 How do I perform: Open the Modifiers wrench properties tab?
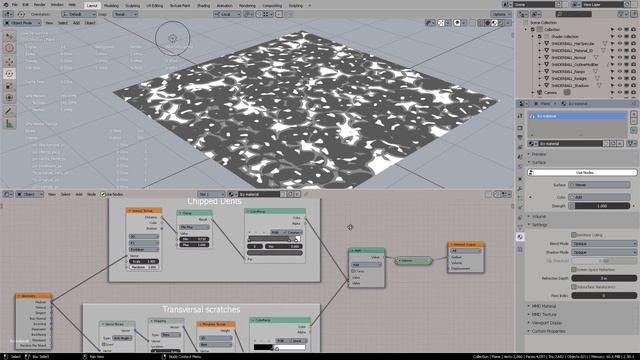pos(520,189)
